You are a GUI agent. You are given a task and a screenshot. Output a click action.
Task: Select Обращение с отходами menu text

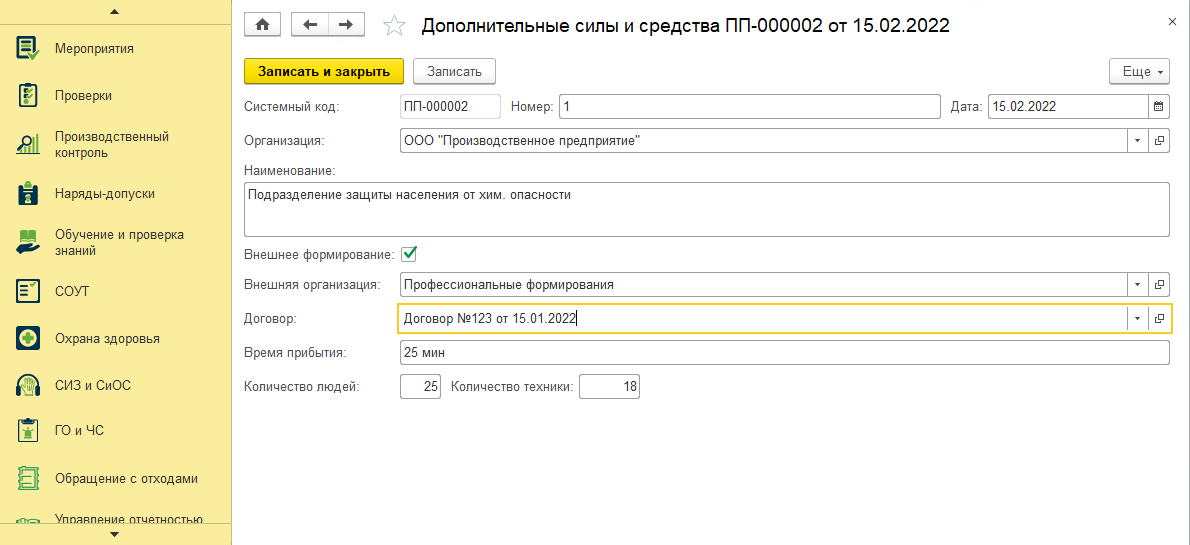[126, 479]
